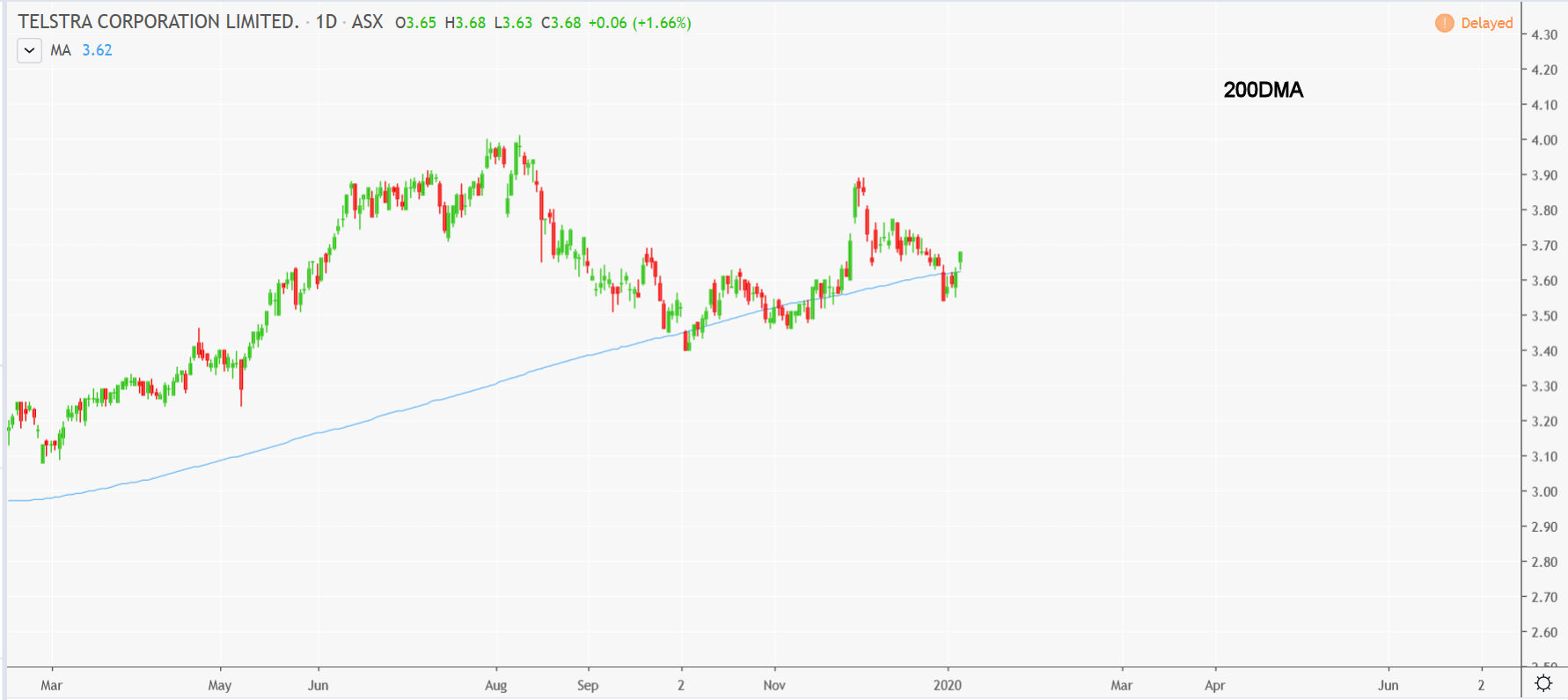Click the 3.00 price axis label

1544,491
